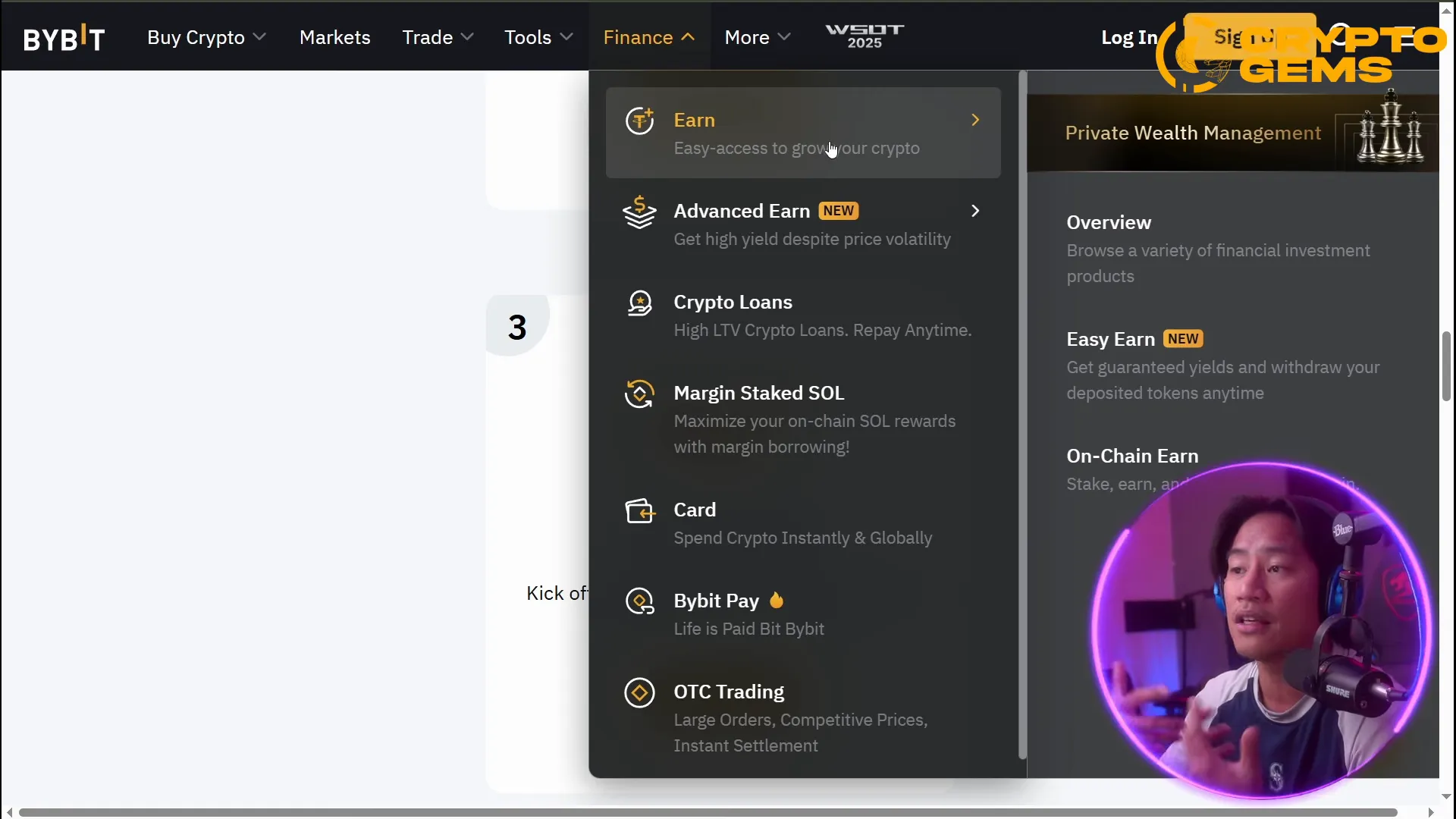1456x819 pixels.
Task: Open the Easy Earn link
Action: click(x=1110, y=339)
